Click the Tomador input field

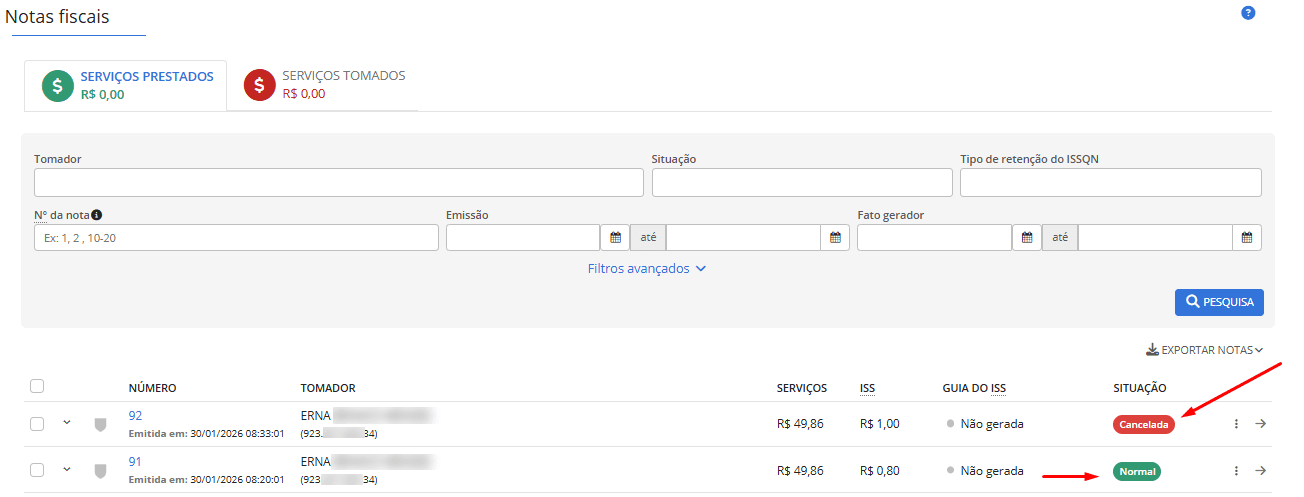pos(338,183)
